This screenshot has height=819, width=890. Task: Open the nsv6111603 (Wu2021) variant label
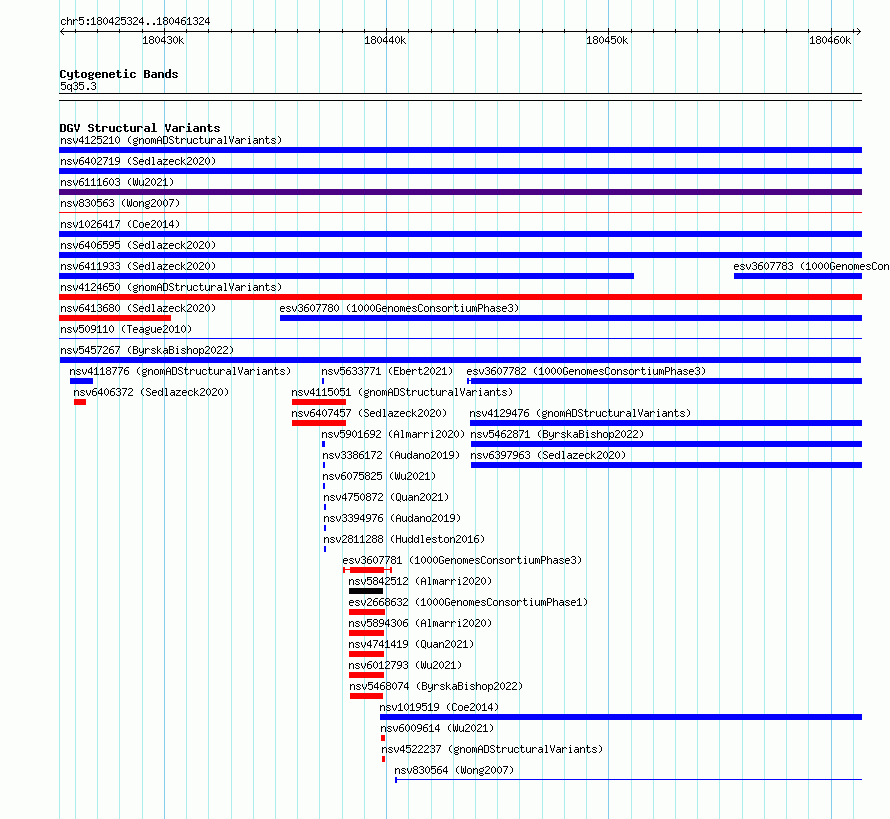pyautogui.click(x=117, y=182)
